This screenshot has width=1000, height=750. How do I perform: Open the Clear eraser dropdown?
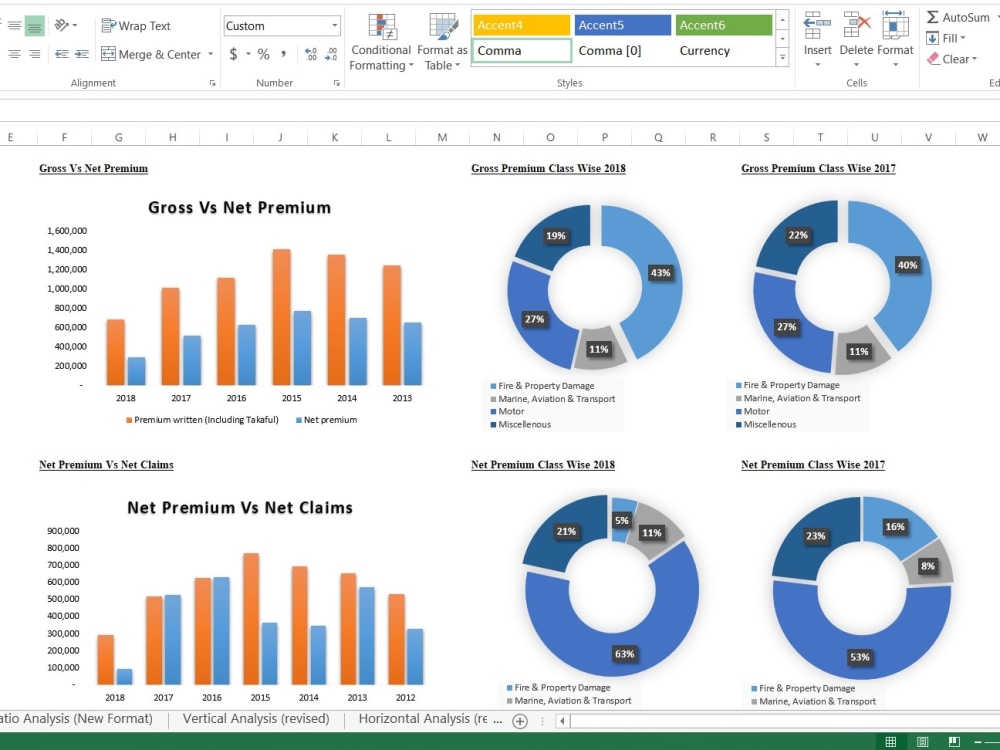click(952, 59)
